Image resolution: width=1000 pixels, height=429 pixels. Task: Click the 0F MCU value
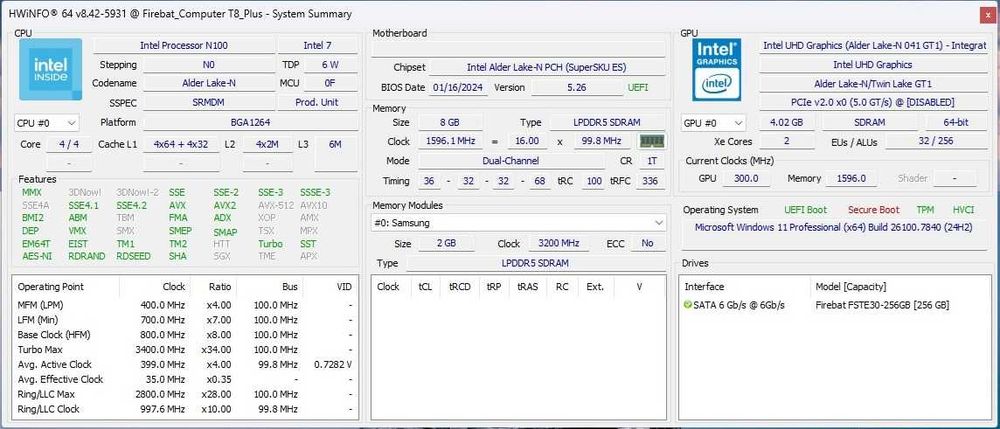coord(330,83)
